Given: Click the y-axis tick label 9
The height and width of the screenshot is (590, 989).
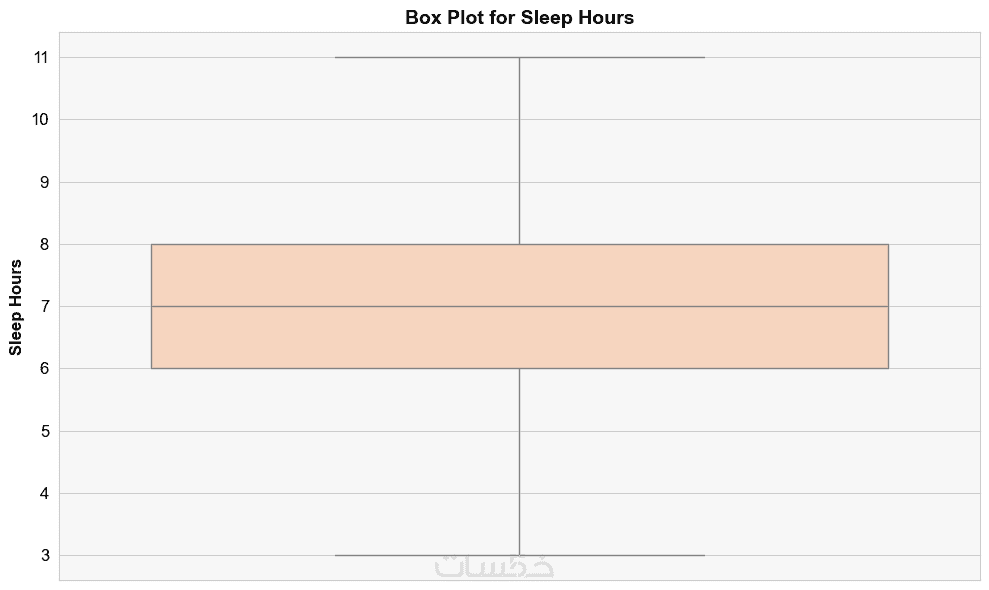Looking at the screenshot, I should [46, 182].
